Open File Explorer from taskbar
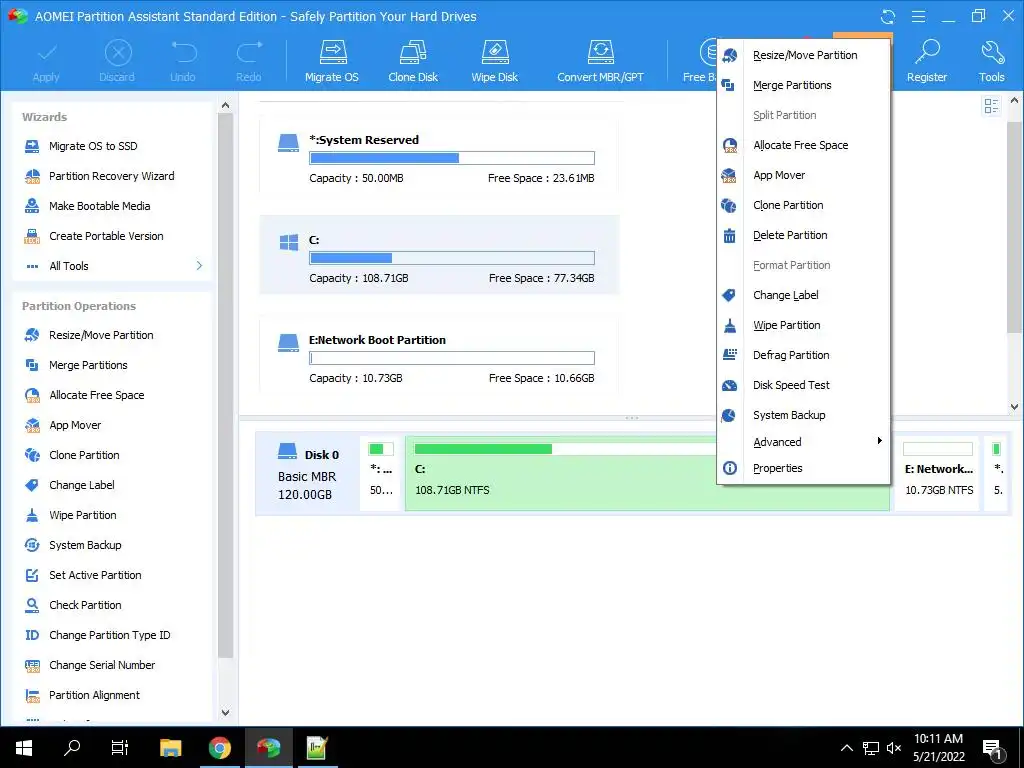 pyautogui.click(x=170, y=748)
